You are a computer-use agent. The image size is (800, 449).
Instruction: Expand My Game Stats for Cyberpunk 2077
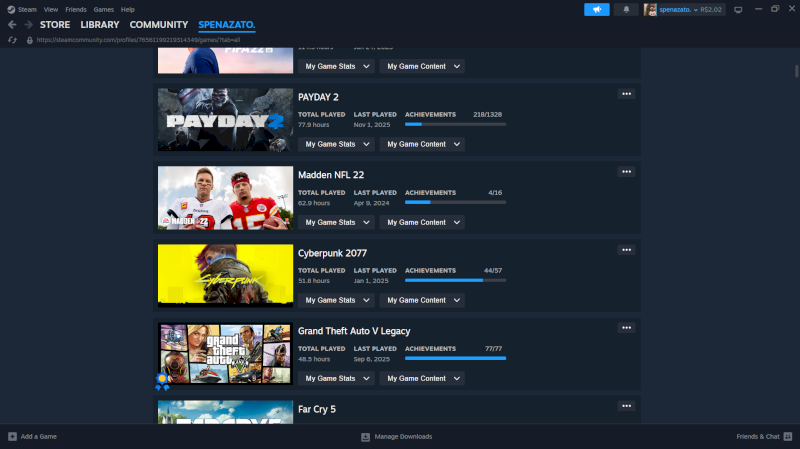pos(336,301)
